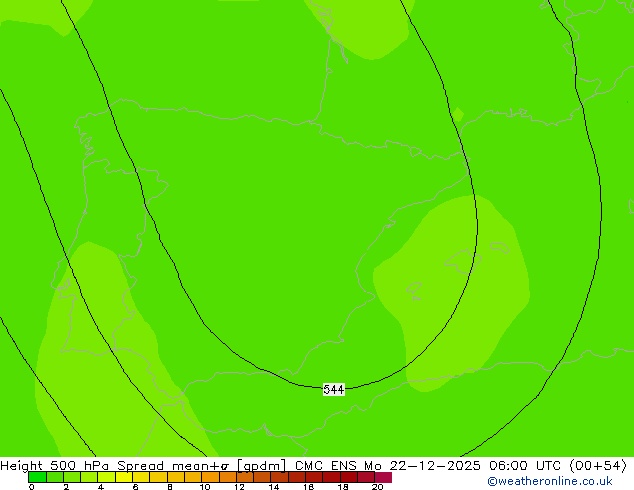Click the "06:00 UTC" time text
This screenshot has height=490, width=634.
pos(525,466)
